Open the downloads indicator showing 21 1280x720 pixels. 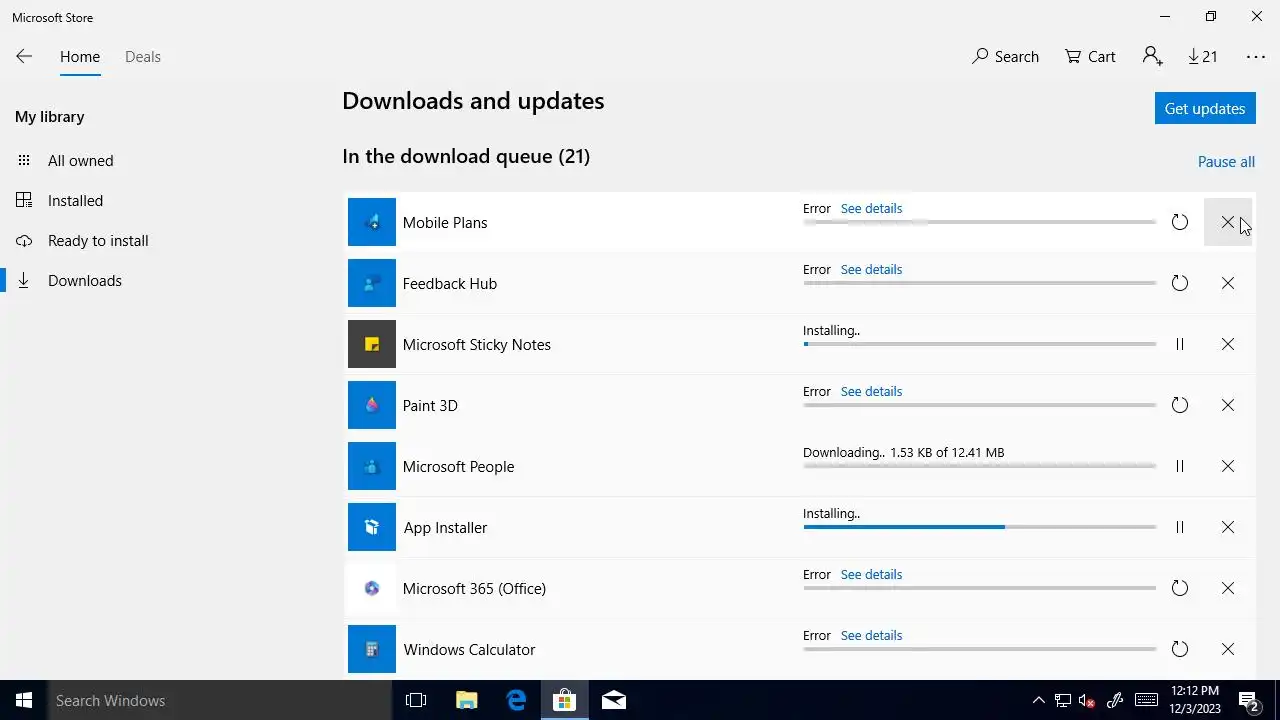1203,57
